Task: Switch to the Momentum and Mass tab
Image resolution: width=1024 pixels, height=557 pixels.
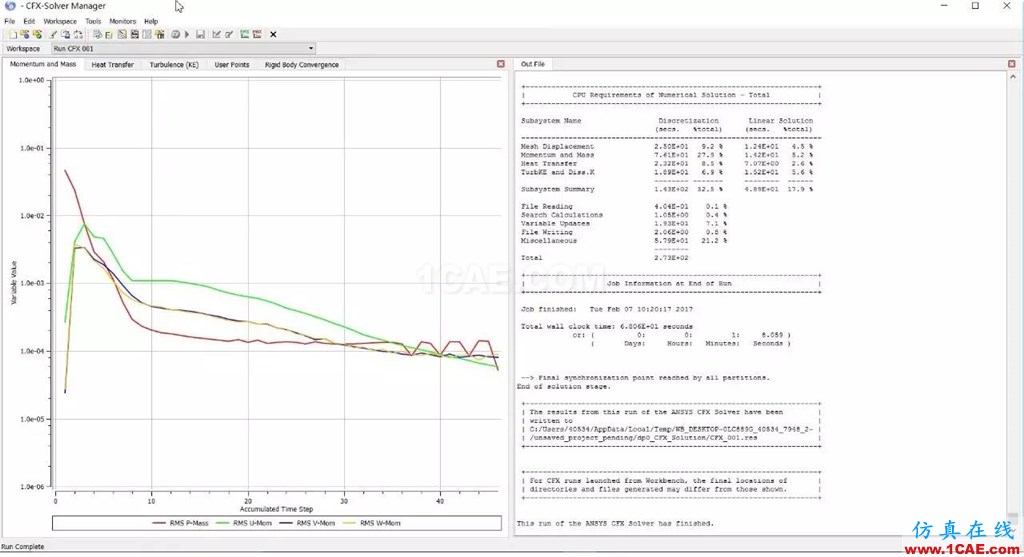Action: pyautogui.click(x=43, y=64)
